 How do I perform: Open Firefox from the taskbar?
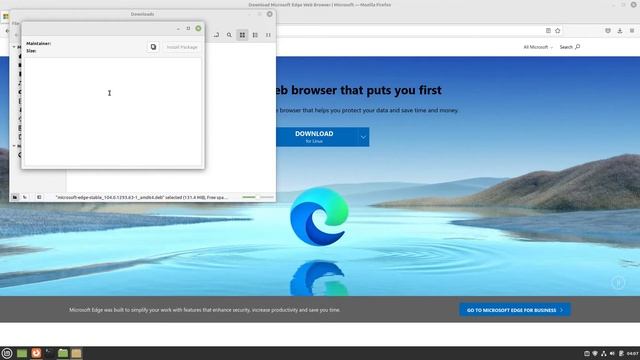coord(36,353)
